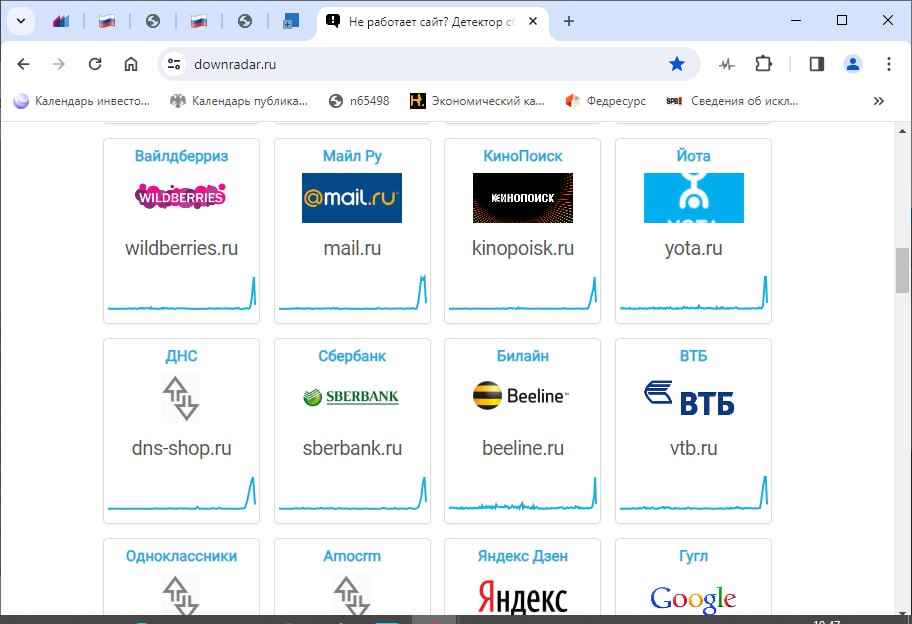The width and height of the screenshot is (912, 624).
Task: Click the Beeline logo thumbnail
Action: [522, 397]
